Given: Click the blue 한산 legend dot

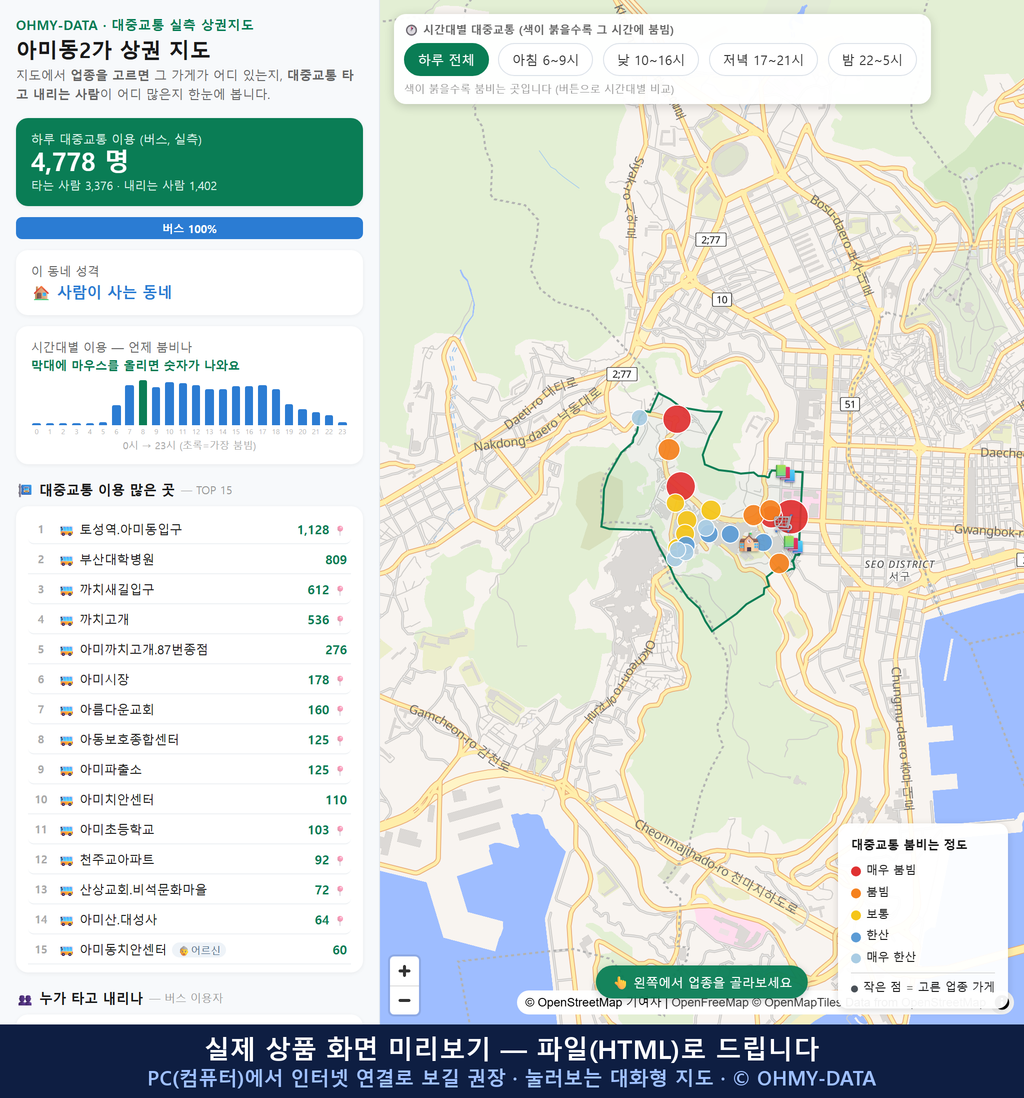Looking at the screenshot, I should [856, 937].
